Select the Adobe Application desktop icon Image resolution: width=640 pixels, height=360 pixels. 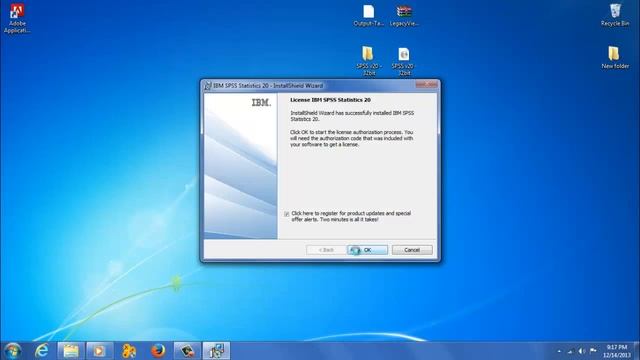tap(17, 18)
